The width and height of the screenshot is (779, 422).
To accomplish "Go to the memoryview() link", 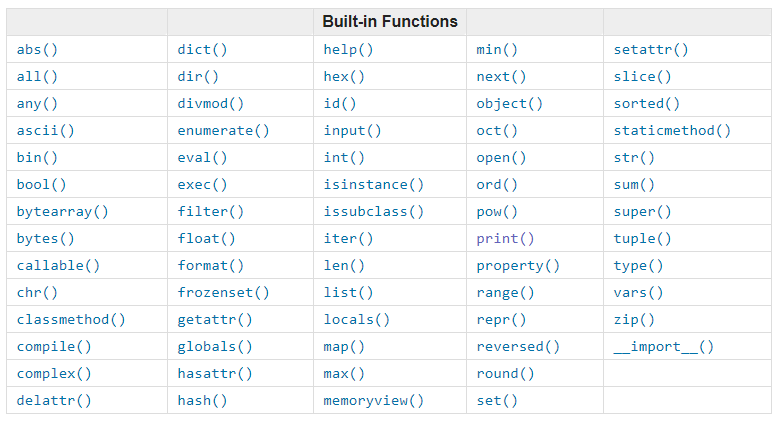I will tap(373, 400).
